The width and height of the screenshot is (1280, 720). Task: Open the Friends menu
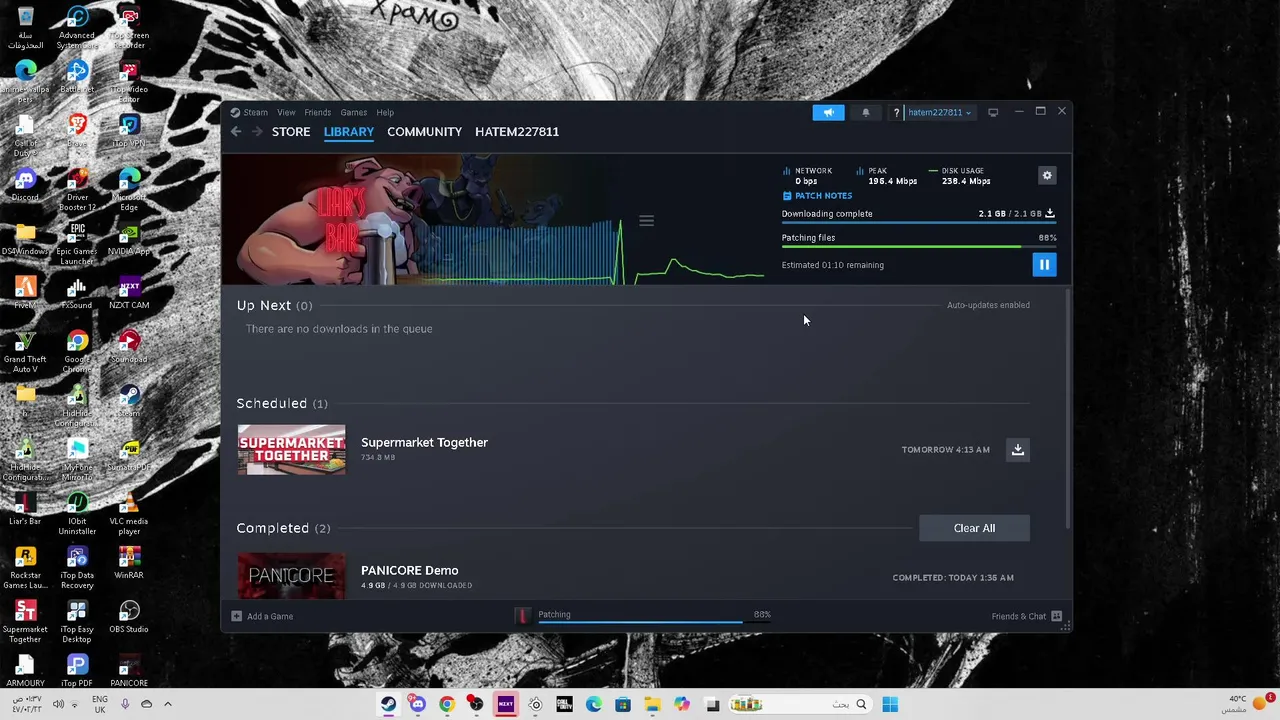coord(318,112)
